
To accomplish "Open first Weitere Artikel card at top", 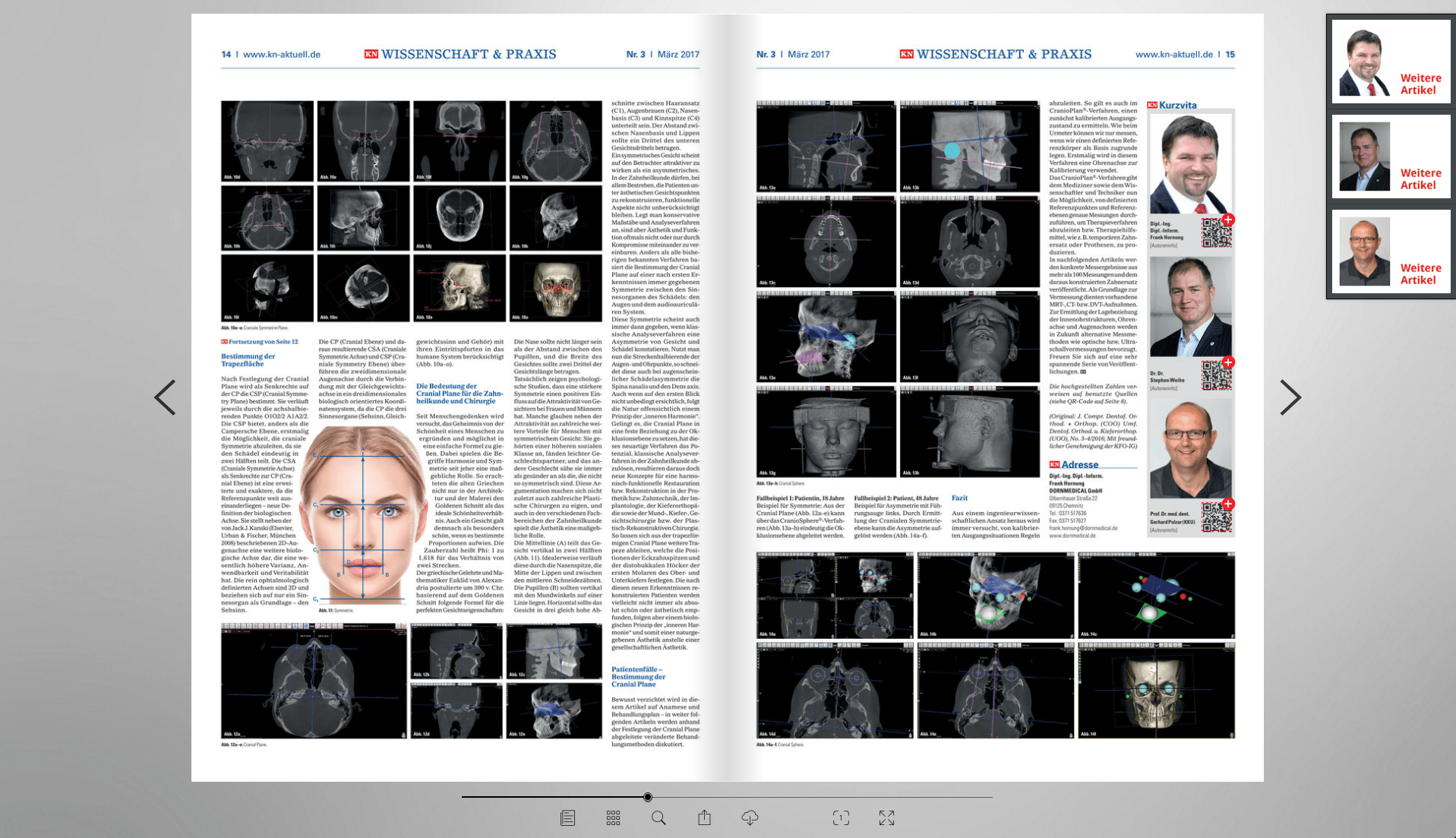I will [x=1391, y=62].
